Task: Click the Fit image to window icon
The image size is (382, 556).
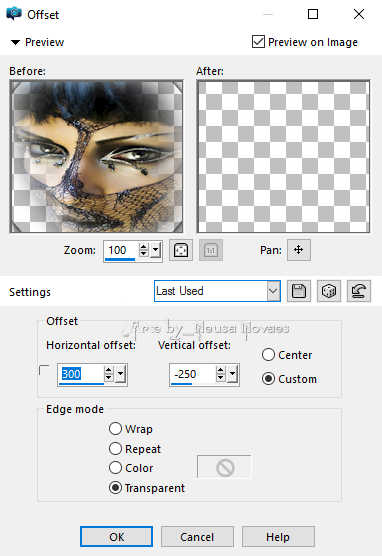Action: click(181, 250)
